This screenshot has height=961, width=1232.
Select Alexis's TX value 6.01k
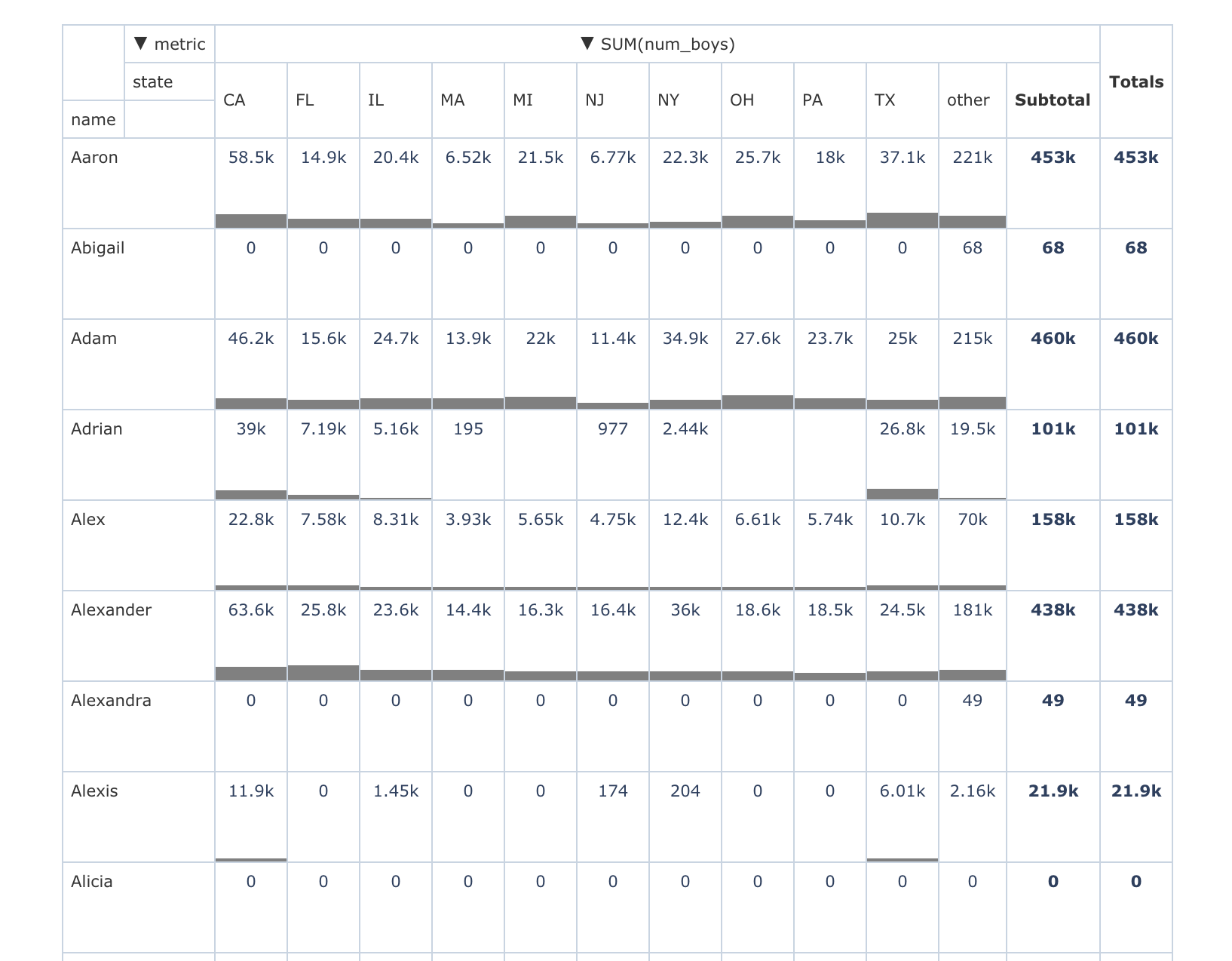coord(903,791)
